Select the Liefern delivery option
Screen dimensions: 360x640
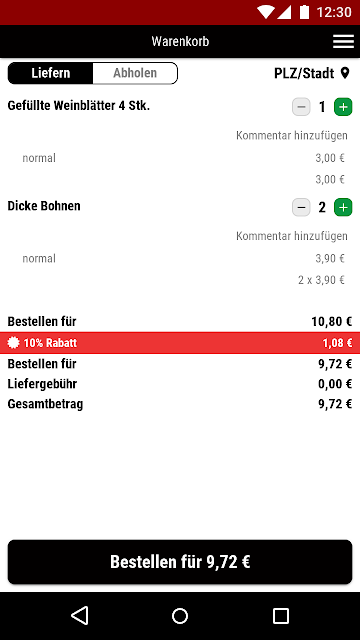(51, 73)
